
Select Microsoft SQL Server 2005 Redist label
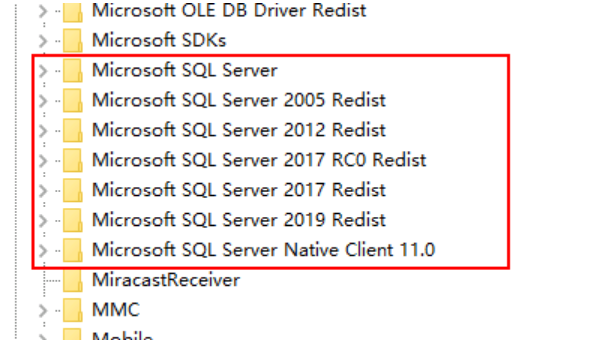(x=239, y=100)
